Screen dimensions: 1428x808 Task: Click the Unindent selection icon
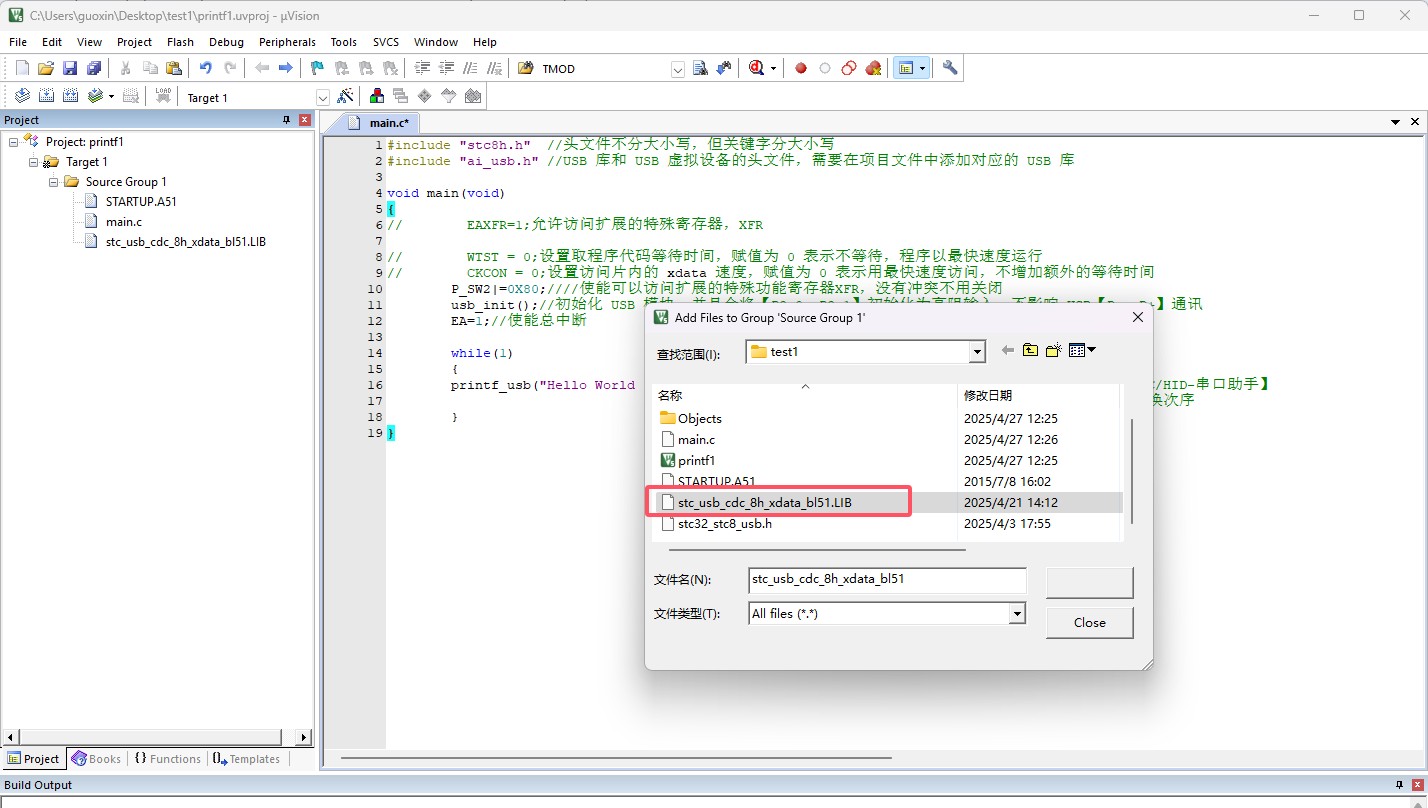446,68
